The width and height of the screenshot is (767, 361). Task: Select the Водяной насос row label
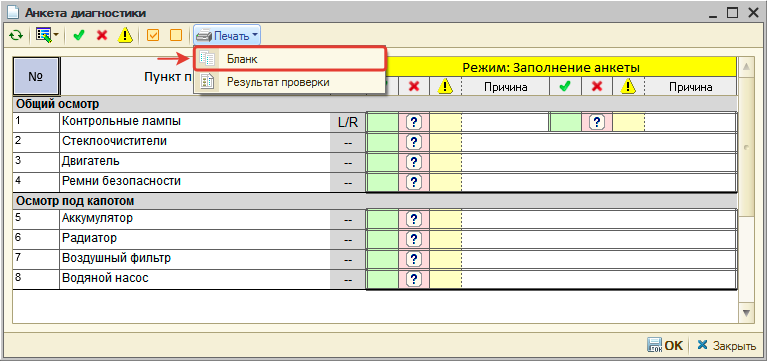(105, 278)
